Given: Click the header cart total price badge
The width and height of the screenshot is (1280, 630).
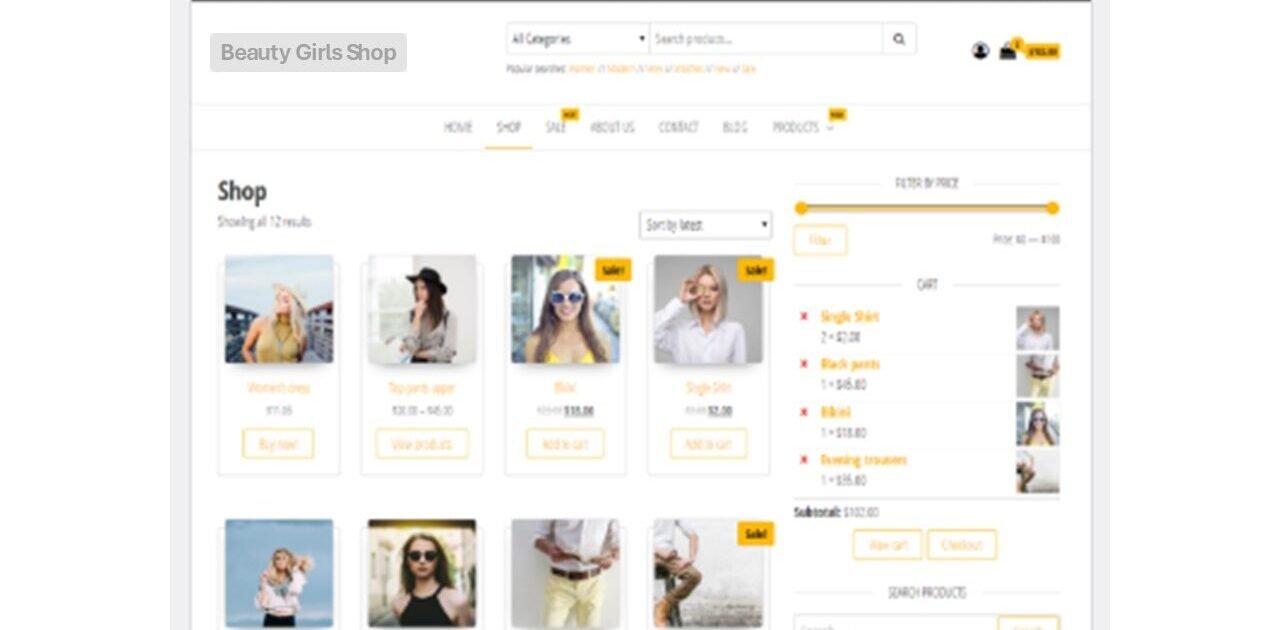Looking at the screenshot, I should 1042,52.
